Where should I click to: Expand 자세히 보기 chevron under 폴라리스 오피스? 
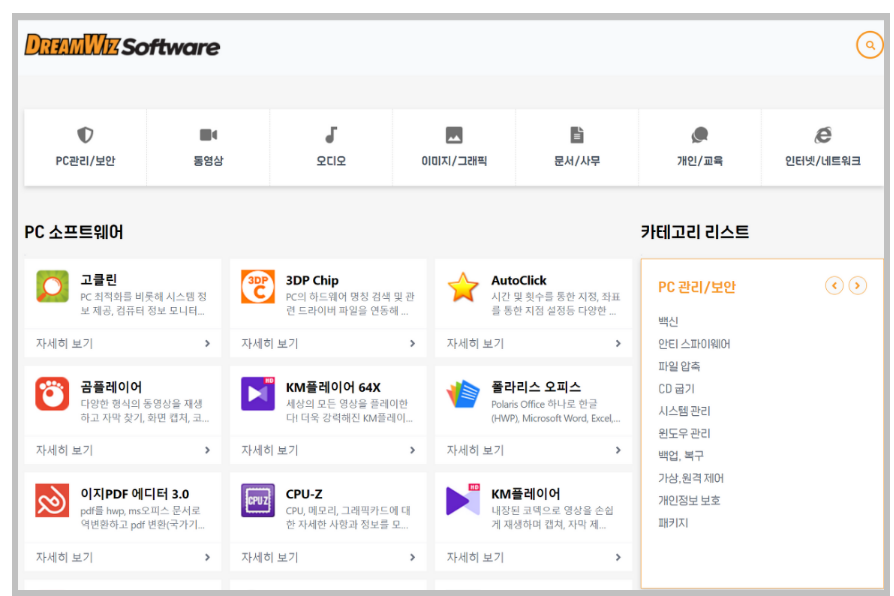619,450
